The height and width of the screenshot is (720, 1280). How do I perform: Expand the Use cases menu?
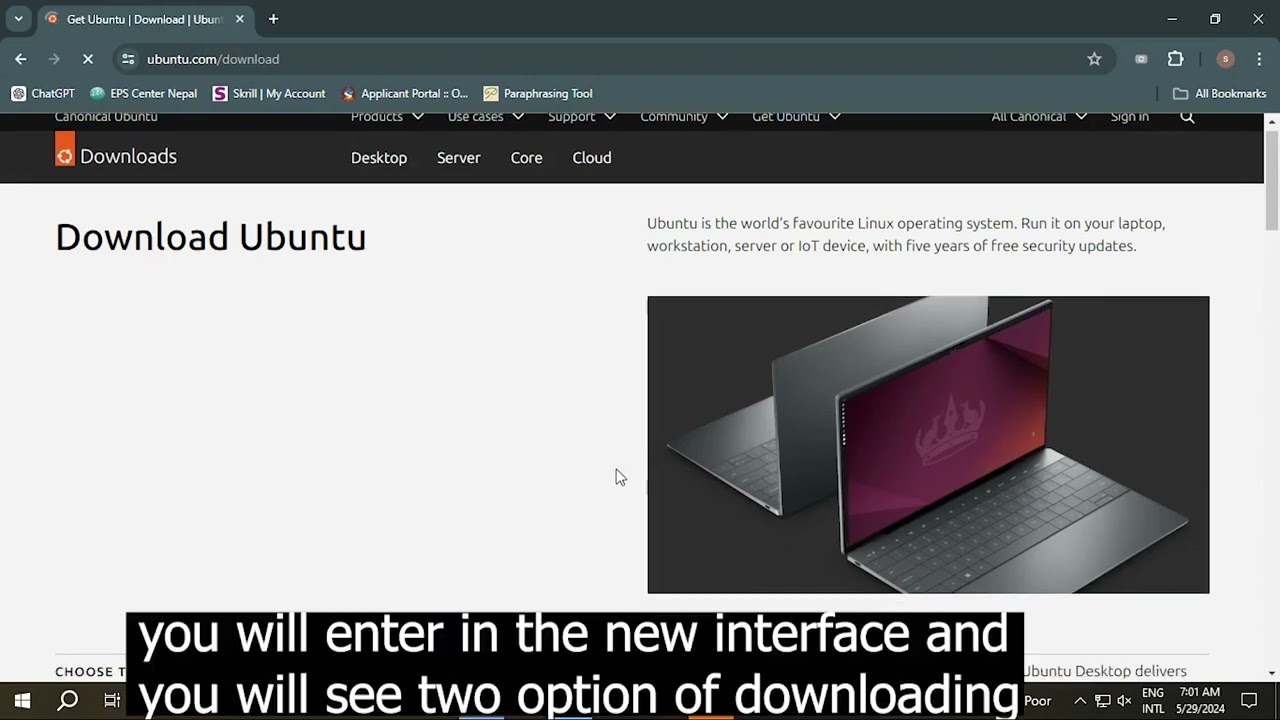point(486,117)
